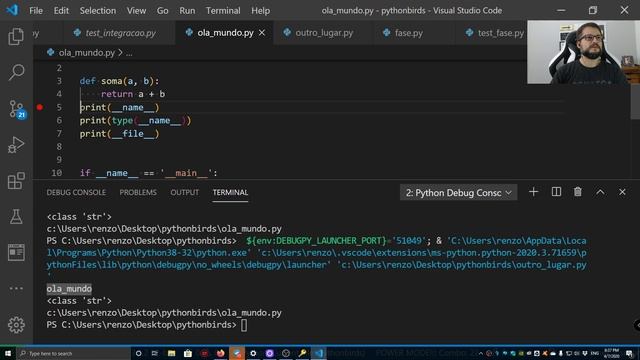
Task: Open the Extensions view
Action: (x=16, y=181)
